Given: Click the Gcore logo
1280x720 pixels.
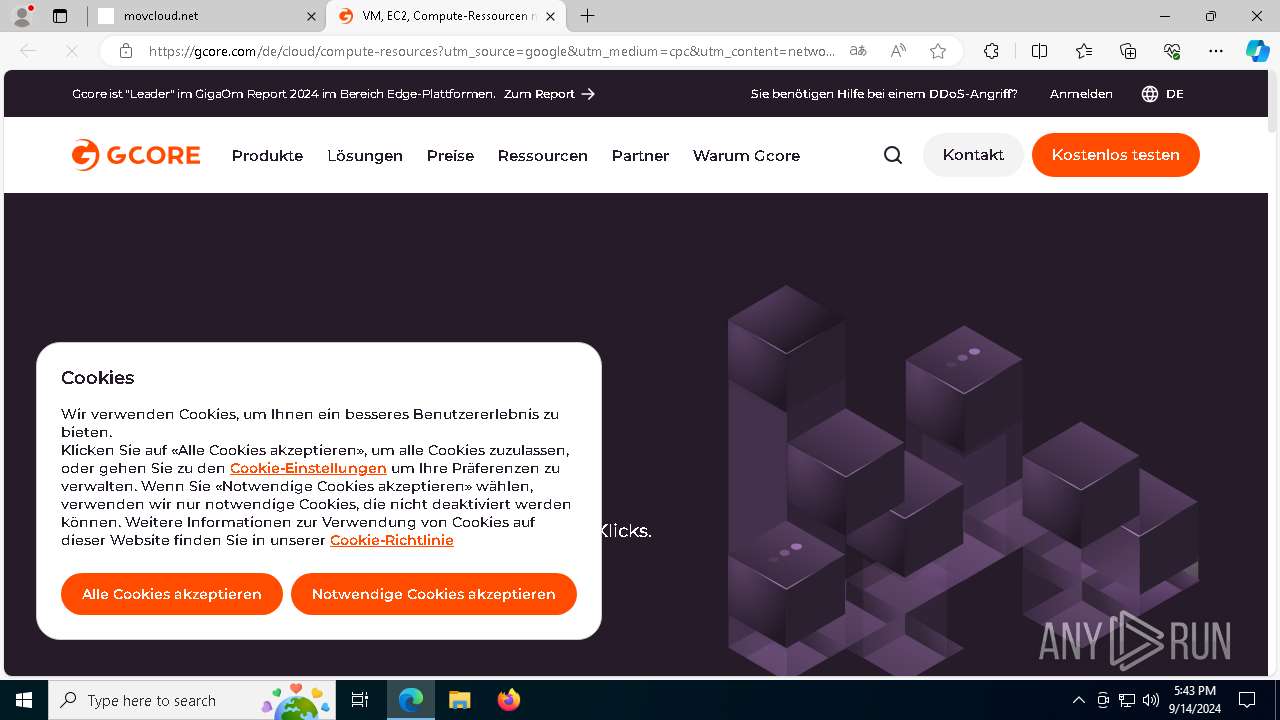Looking at the screenshot, I should (136, 155).
